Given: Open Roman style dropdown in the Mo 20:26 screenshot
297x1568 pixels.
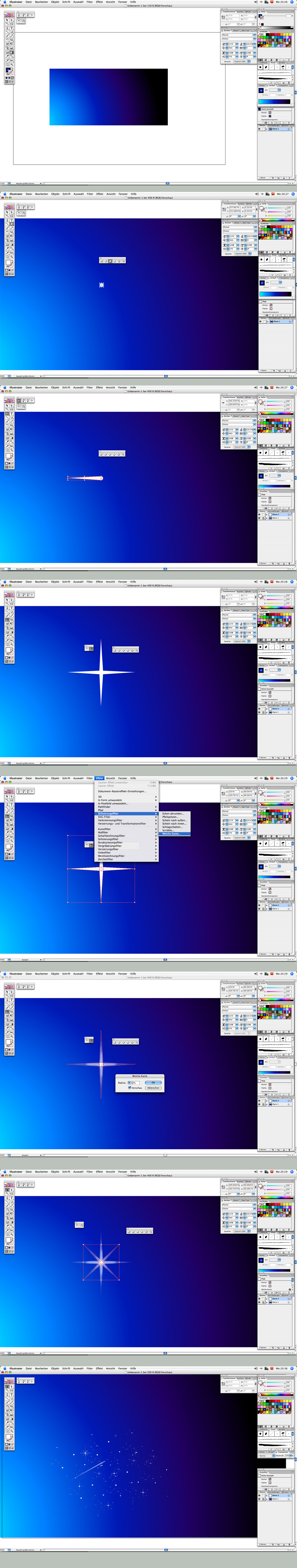Looking at the screenshot, I should click(x=254, y=39).
